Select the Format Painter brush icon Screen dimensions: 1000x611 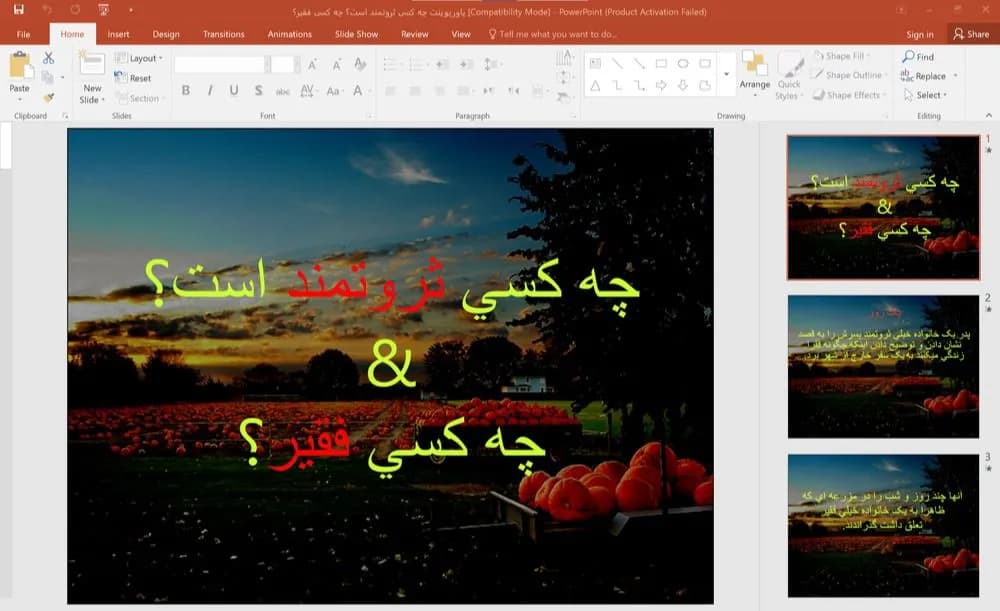click(x=48, y=98)
